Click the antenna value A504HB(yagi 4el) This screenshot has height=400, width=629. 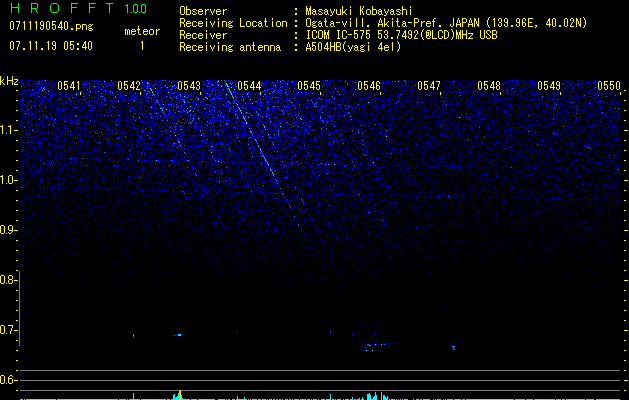point(353,47)
